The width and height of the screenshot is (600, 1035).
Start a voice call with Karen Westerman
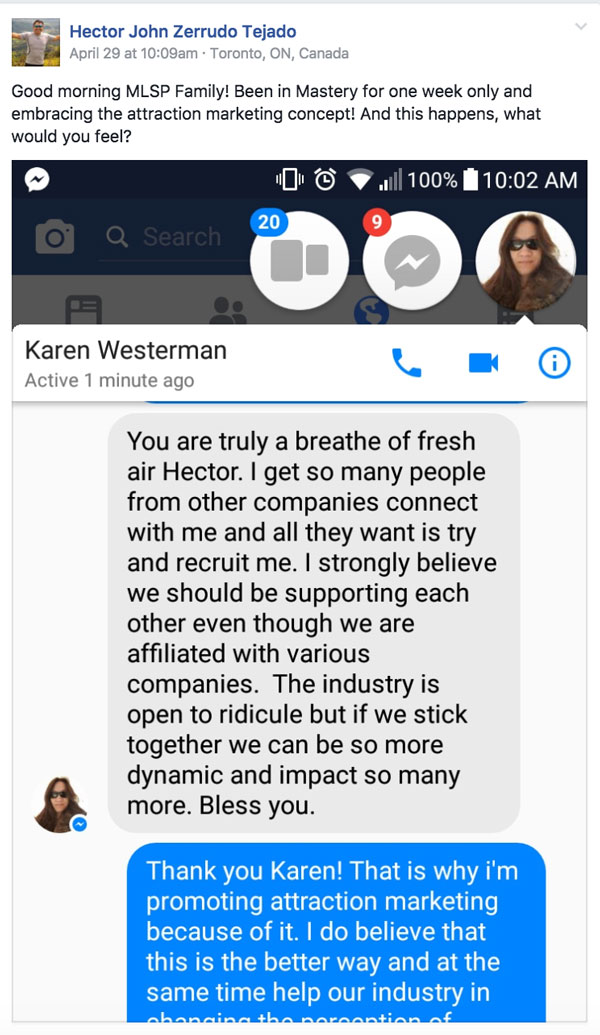406,363
